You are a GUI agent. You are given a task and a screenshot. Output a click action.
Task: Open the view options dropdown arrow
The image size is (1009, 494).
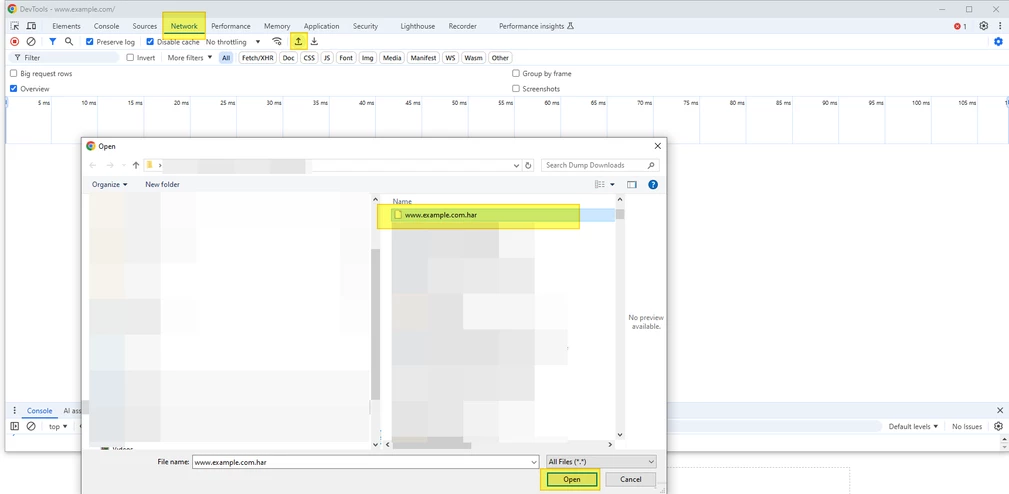click(x=612, y=185)
